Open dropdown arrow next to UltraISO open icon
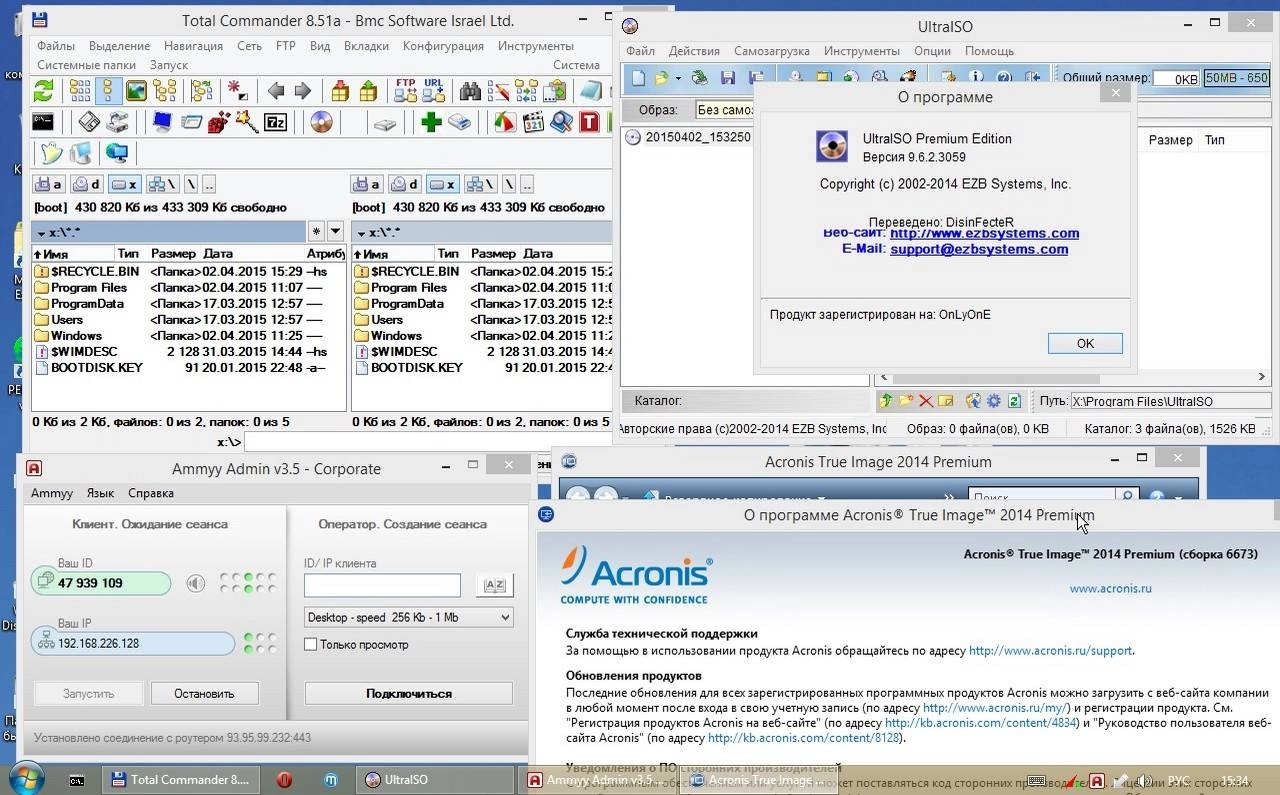Image resolution: width=1280 pixels, height=795 pixels. (678, 79)
